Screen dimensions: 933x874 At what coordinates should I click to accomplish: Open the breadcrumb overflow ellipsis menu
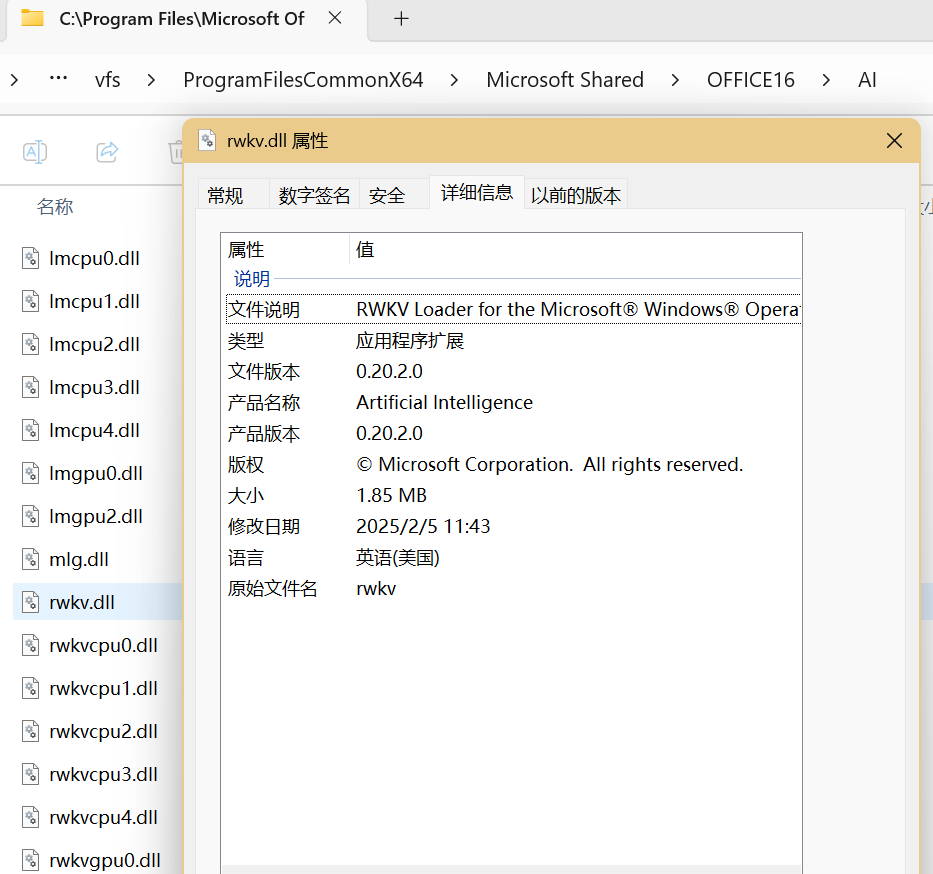pos(58,79)
